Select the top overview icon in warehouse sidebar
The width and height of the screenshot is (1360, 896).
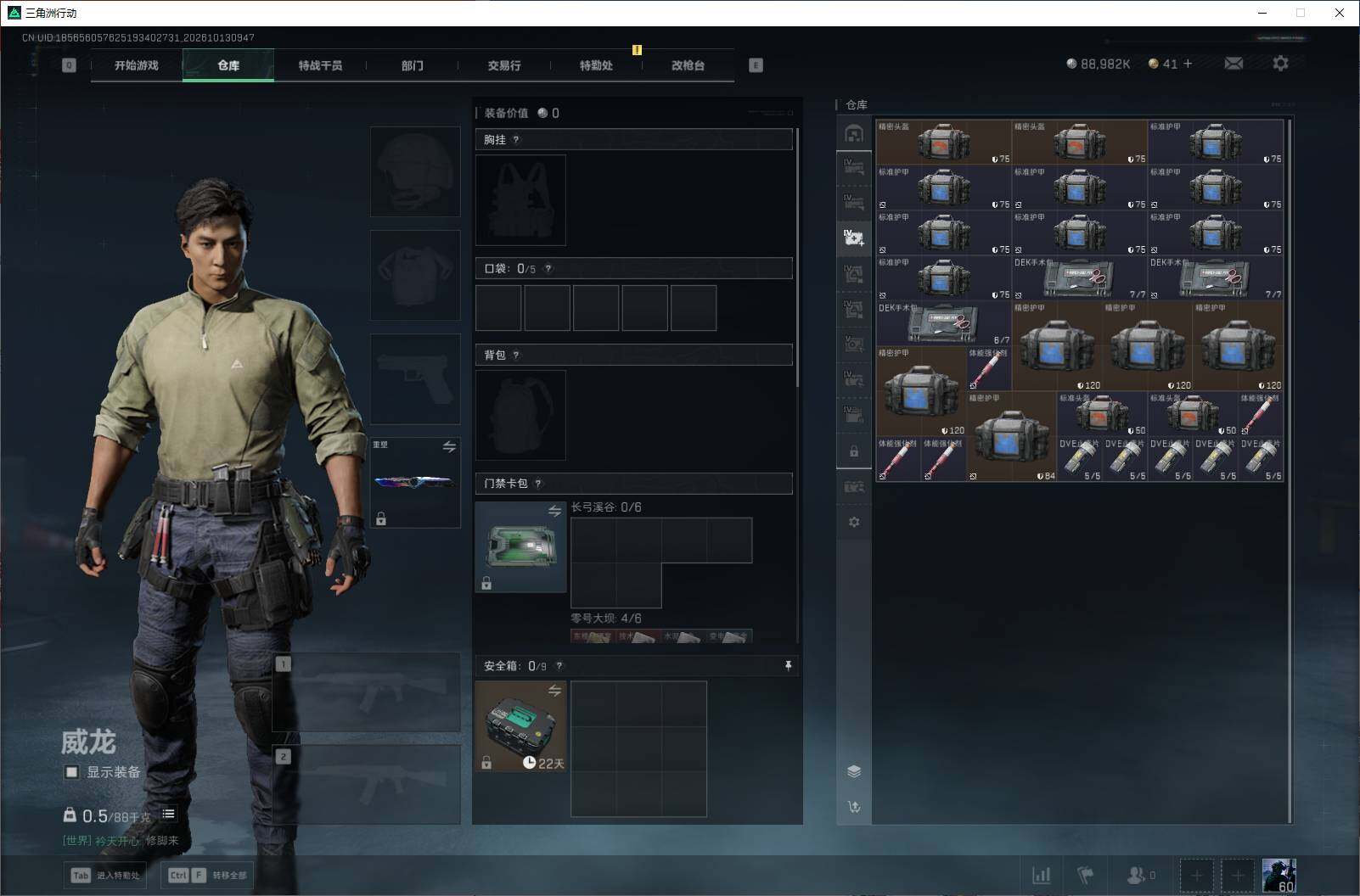click(x=854, y=133)
